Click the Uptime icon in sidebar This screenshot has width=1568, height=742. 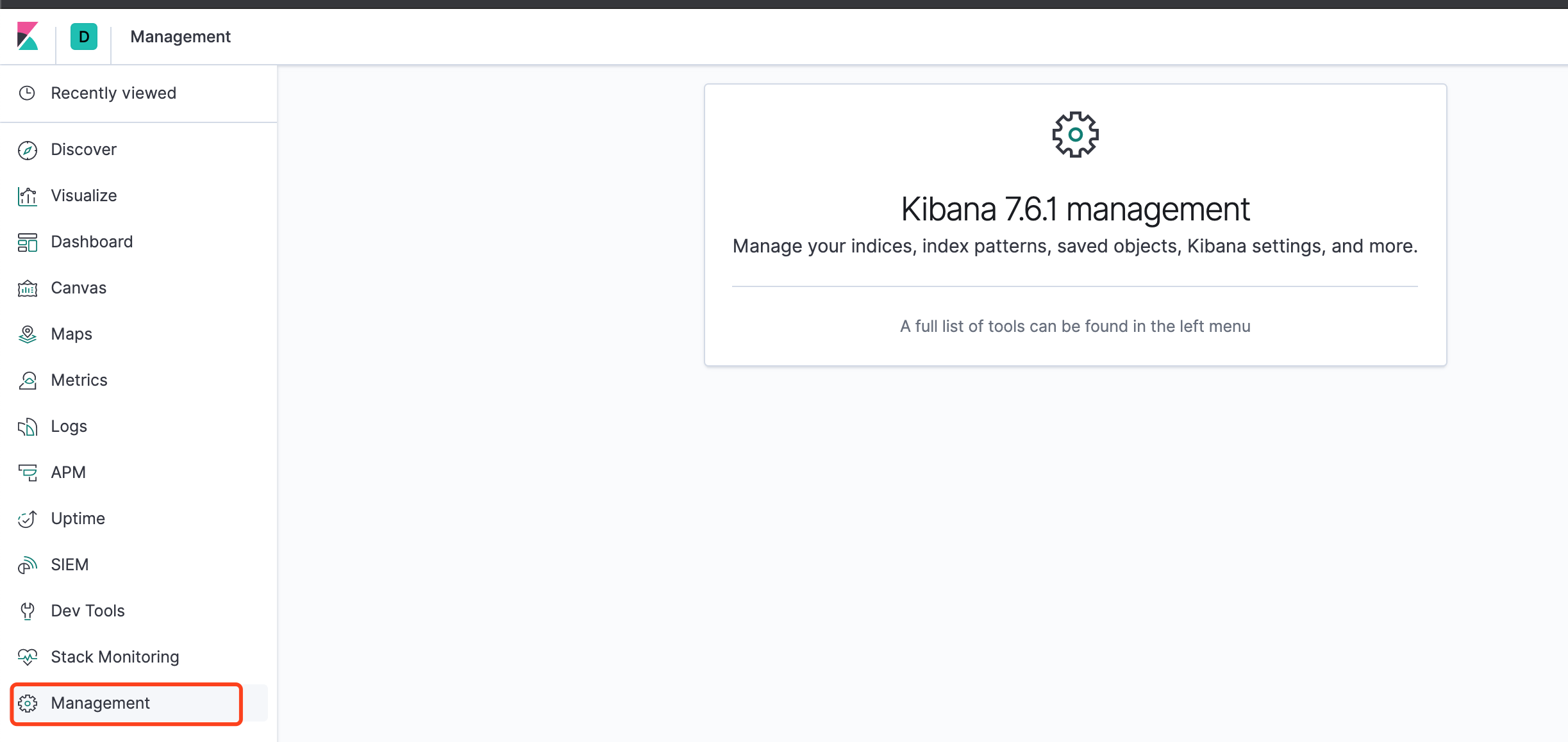28,519
